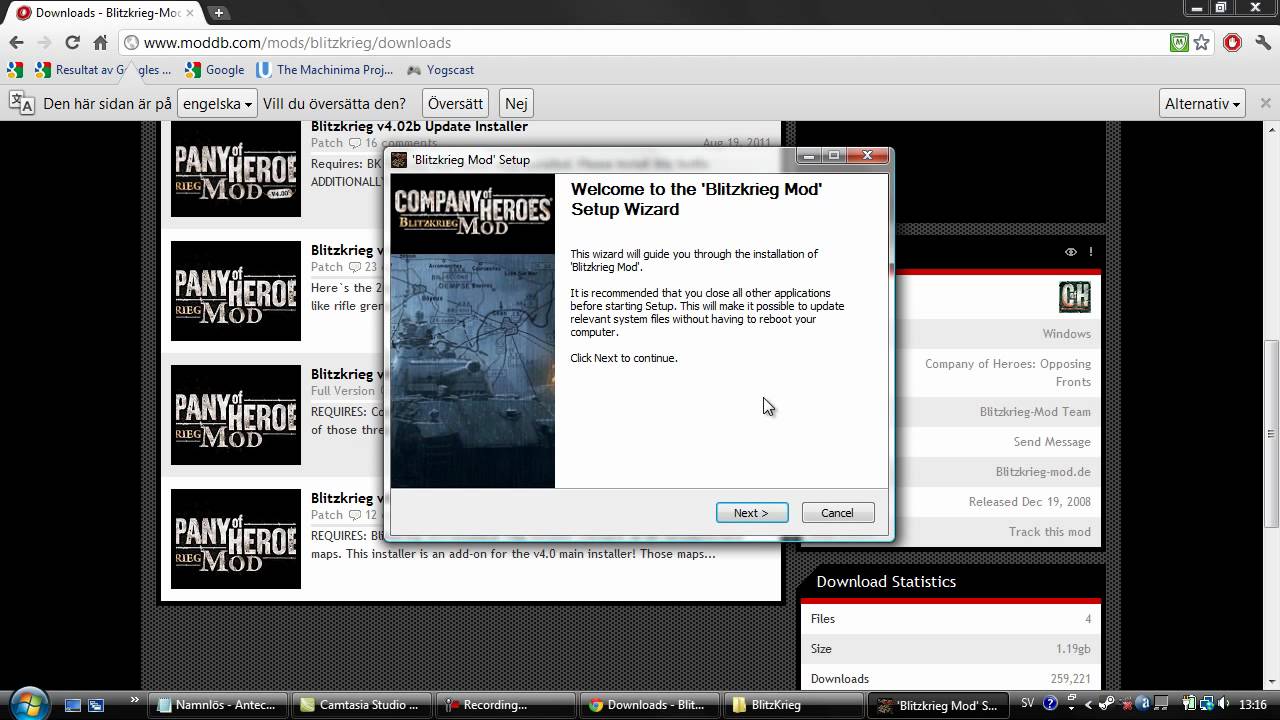The height and width of the screenshot is (720, 1280).
Task: Open the Yogscast bookmark
Action: tap(440, 70)
